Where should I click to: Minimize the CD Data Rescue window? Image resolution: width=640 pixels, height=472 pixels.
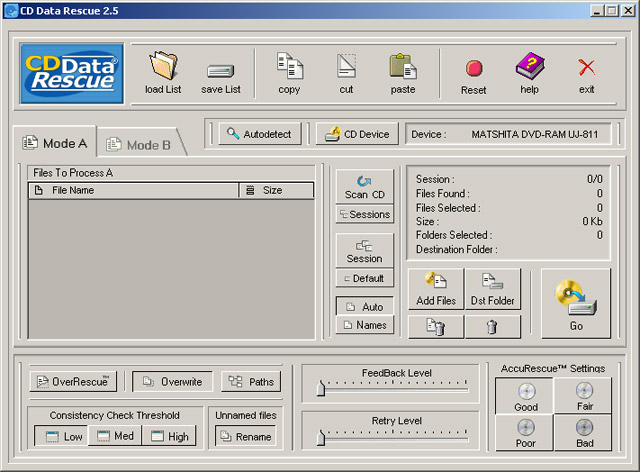click(x=597, y=11)
